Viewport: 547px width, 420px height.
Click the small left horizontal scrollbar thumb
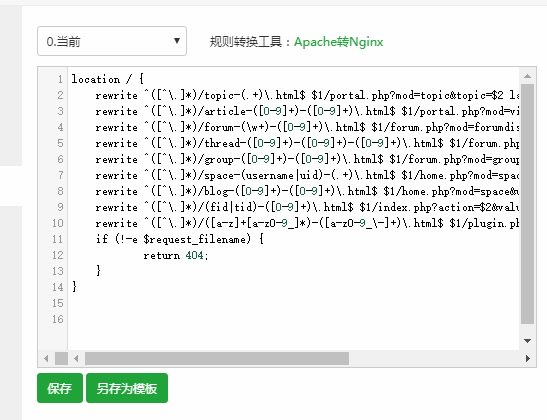(61, 358)
